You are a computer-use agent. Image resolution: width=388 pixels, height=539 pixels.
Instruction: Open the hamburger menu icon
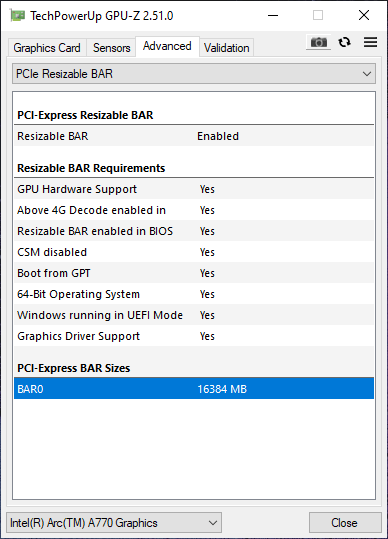coord(370,42)
